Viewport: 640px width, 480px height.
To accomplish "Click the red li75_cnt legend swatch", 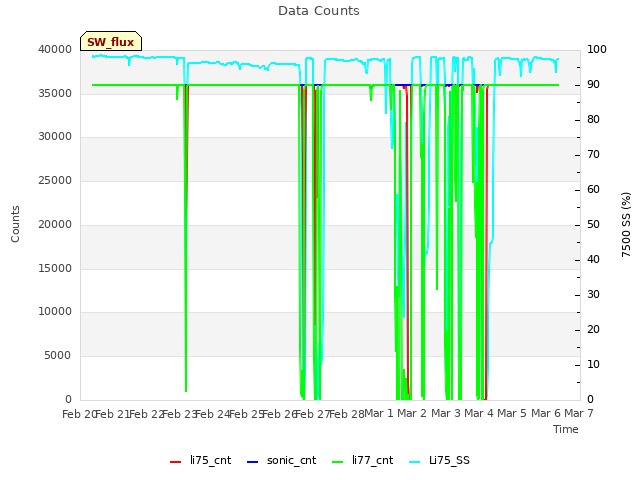I will 176,462.
